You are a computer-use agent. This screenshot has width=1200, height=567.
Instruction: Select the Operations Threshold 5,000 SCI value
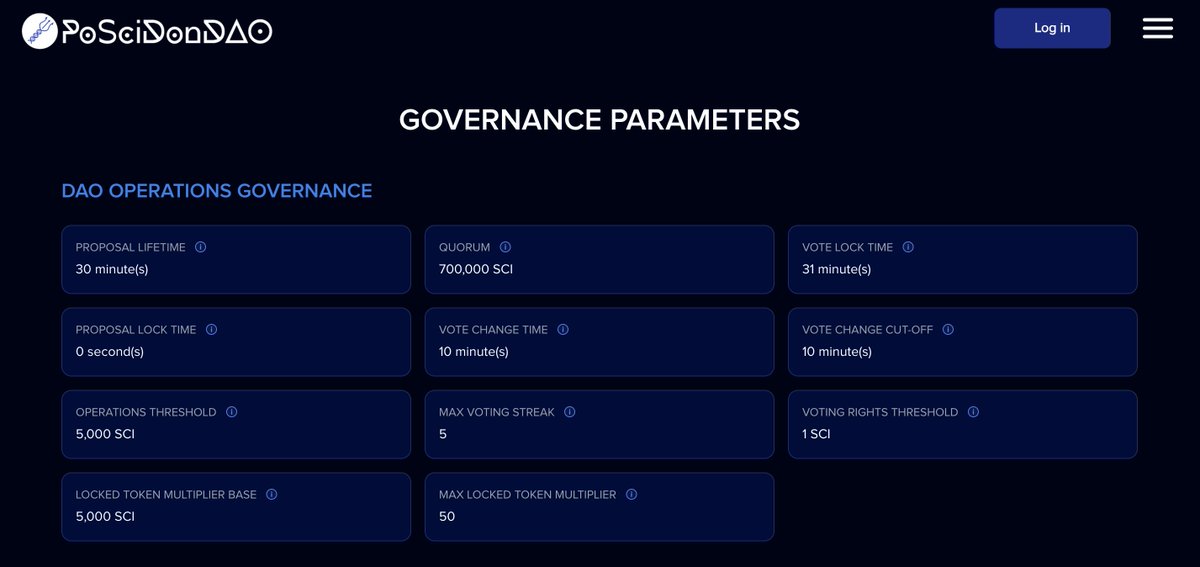pos(105,434)
